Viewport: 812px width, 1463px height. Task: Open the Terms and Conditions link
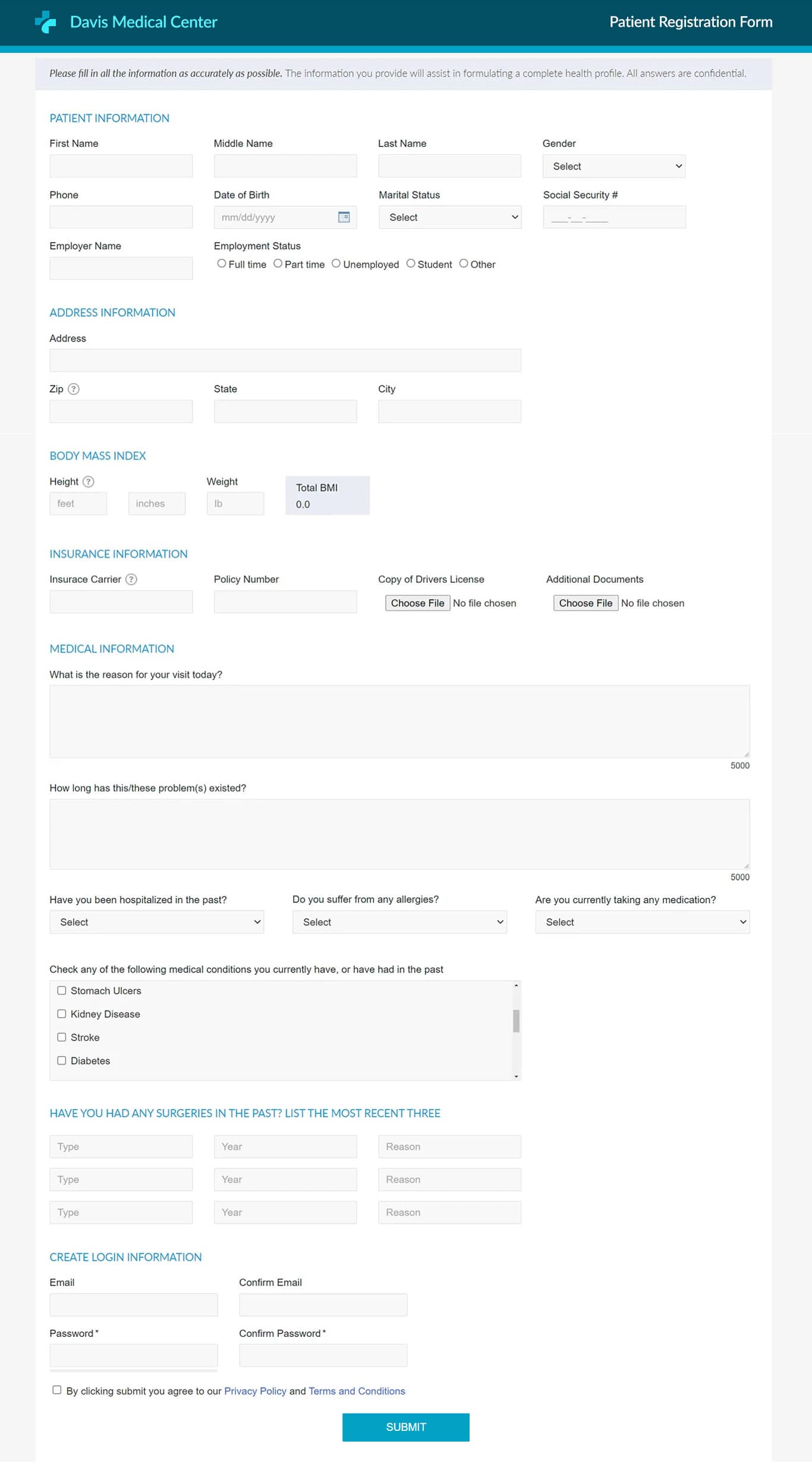pyautogui.click(x=357, y=1391)
